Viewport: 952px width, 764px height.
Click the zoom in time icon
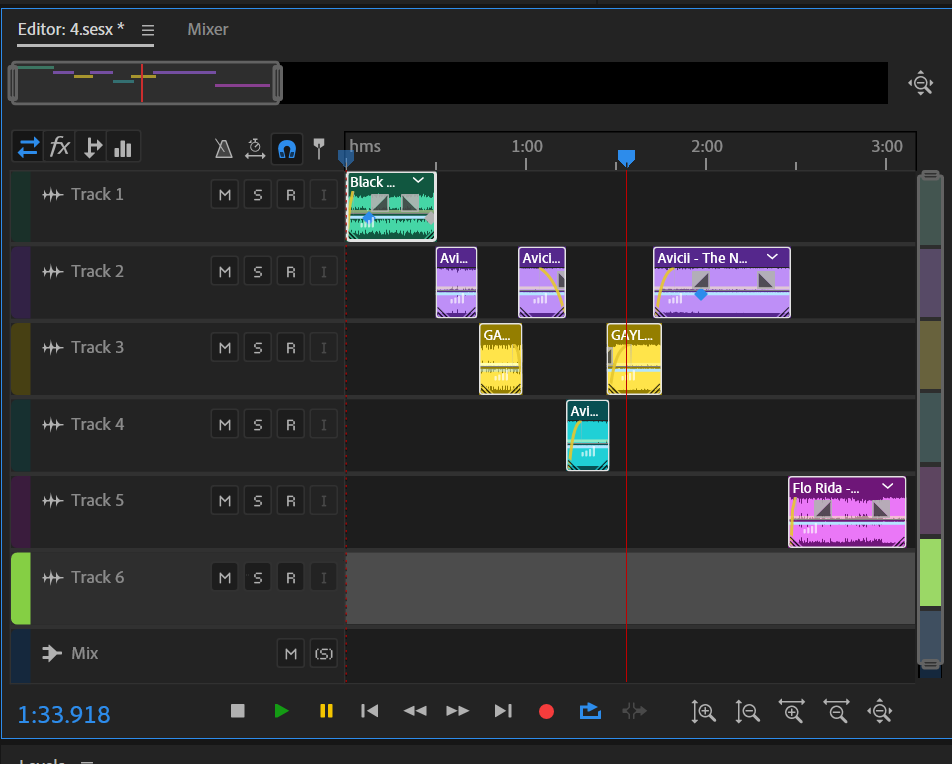793,711
